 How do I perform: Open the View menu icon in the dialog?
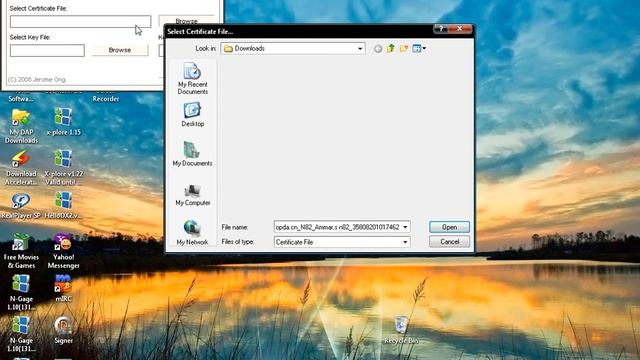[419, 49]
